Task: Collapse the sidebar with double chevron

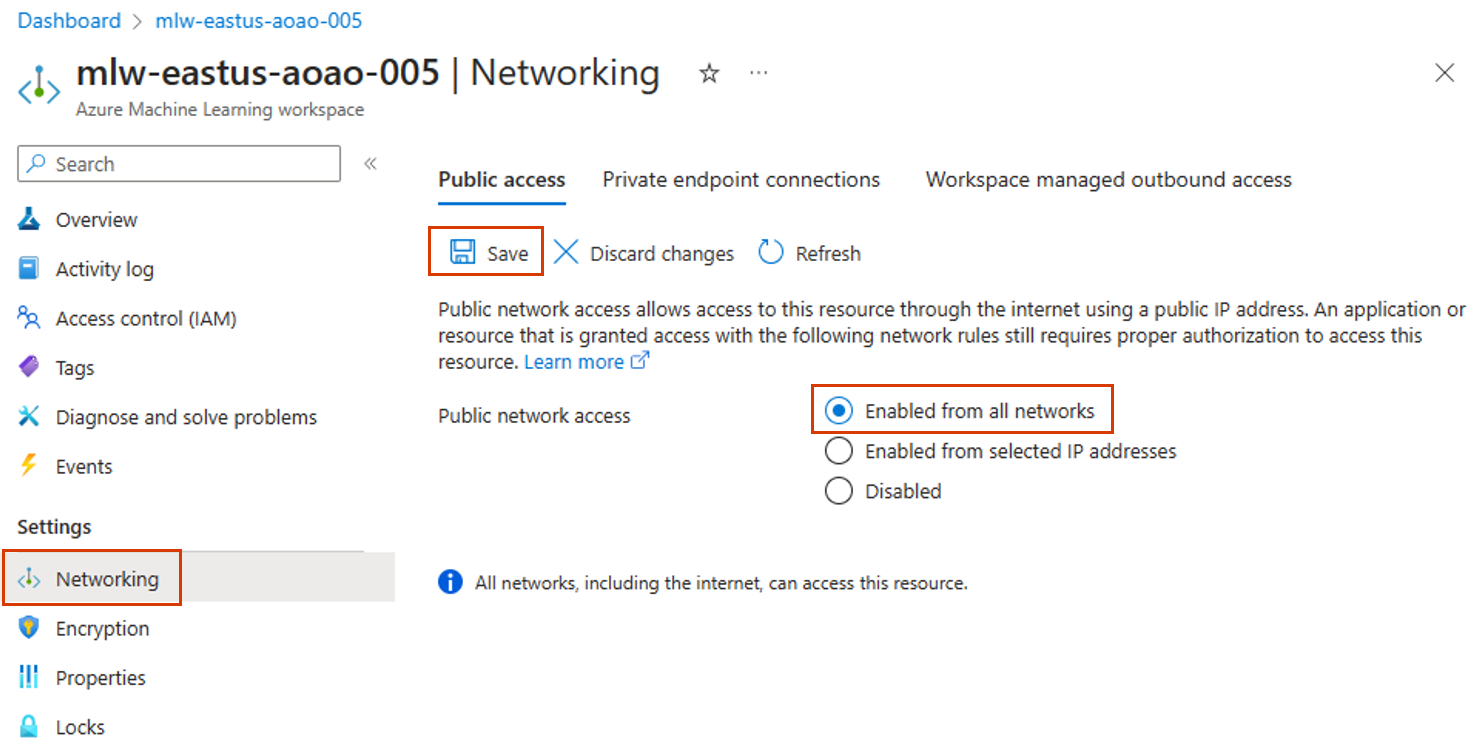Action: [x=370, y=164]
